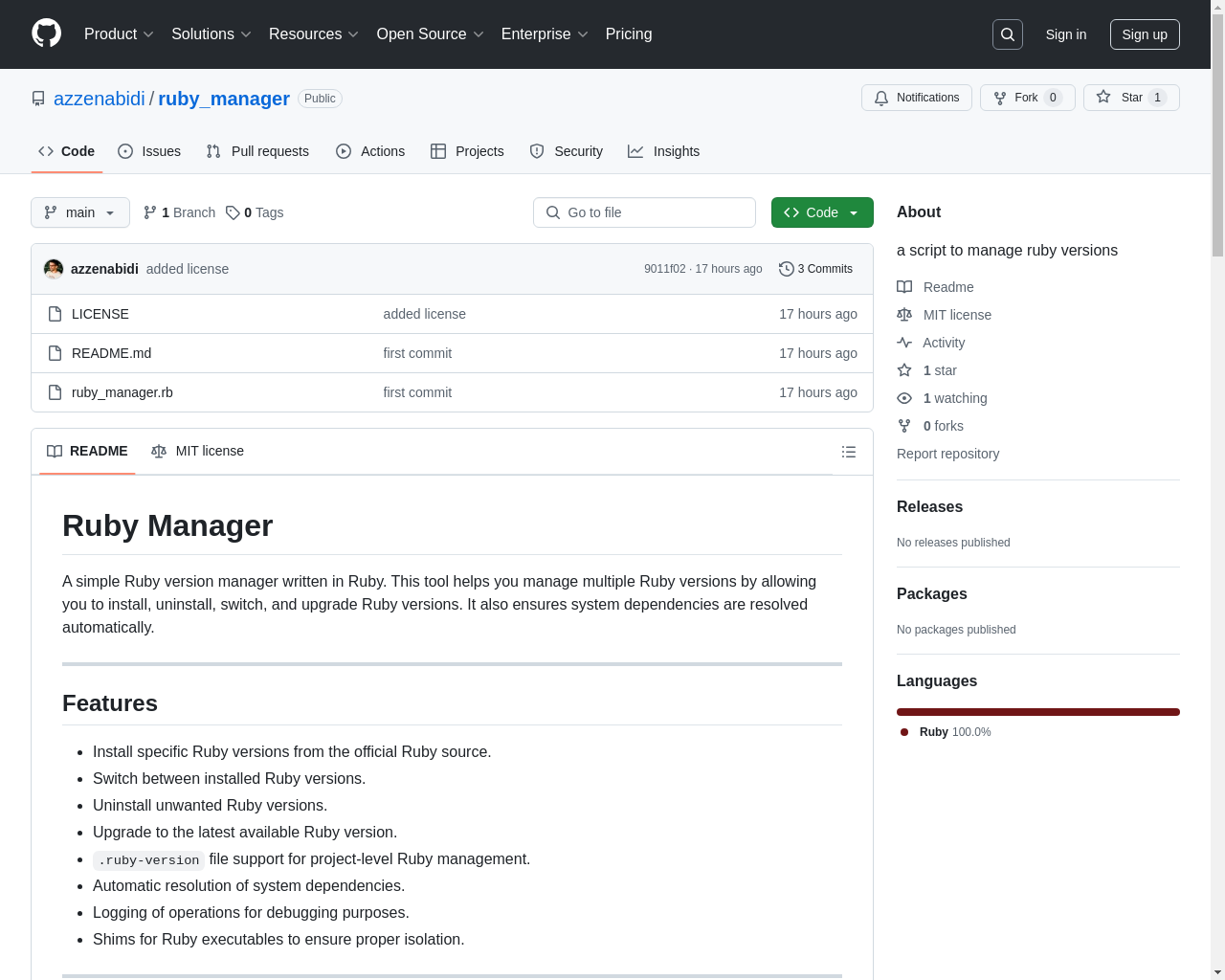Expand the Solutions menu
1225x980 pixels.
point(212,34)
